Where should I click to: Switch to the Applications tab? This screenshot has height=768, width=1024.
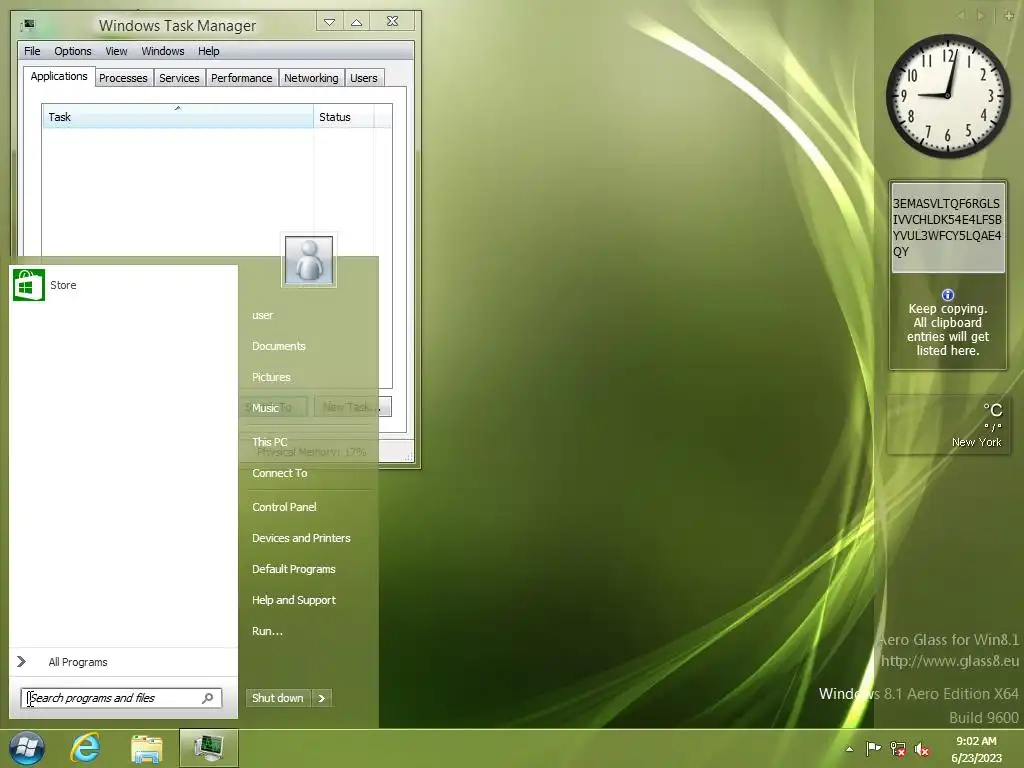59,76
